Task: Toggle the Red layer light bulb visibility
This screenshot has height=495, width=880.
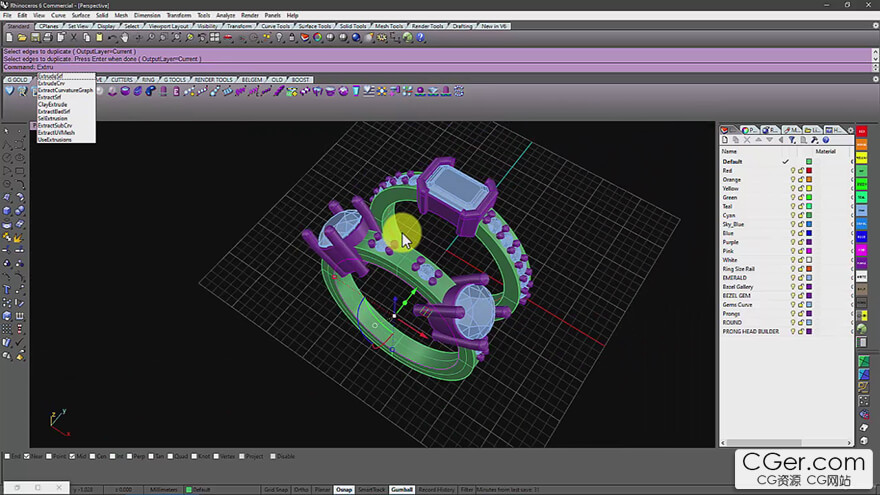Action: coord(793,171)
